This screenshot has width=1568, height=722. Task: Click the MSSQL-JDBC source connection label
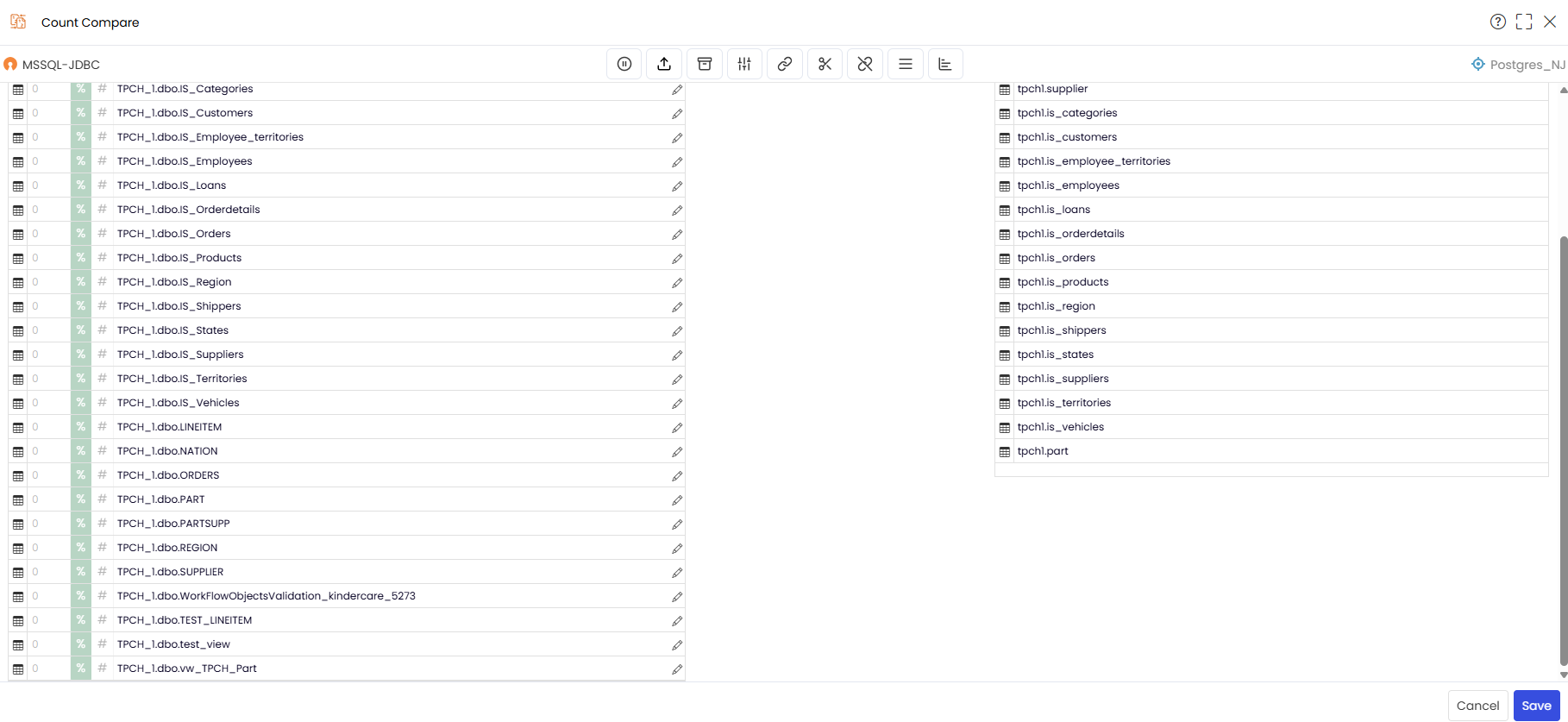(x=61, y=65)
